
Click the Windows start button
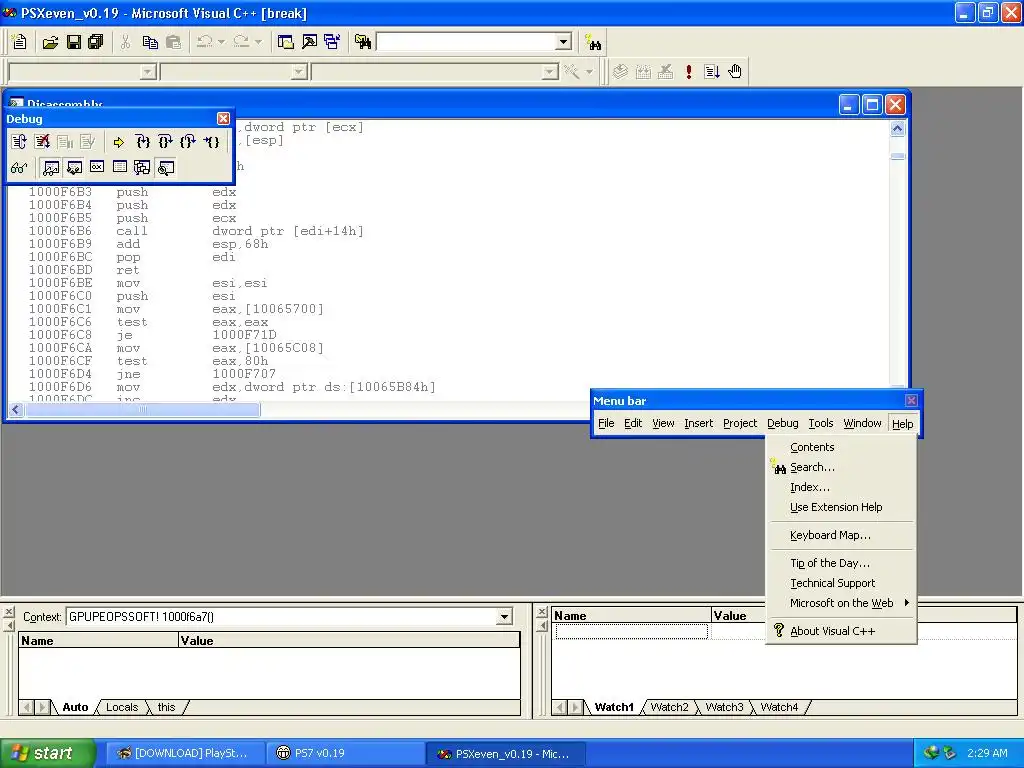pos(48,753)
